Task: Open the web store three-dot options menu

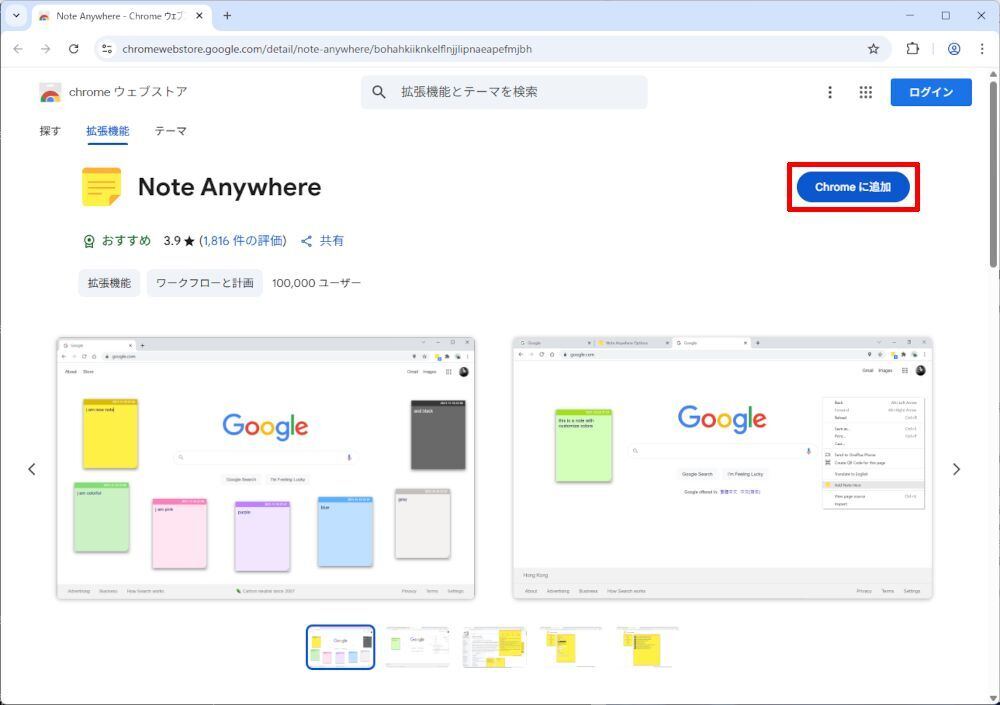Action: (x=830, y=93)
